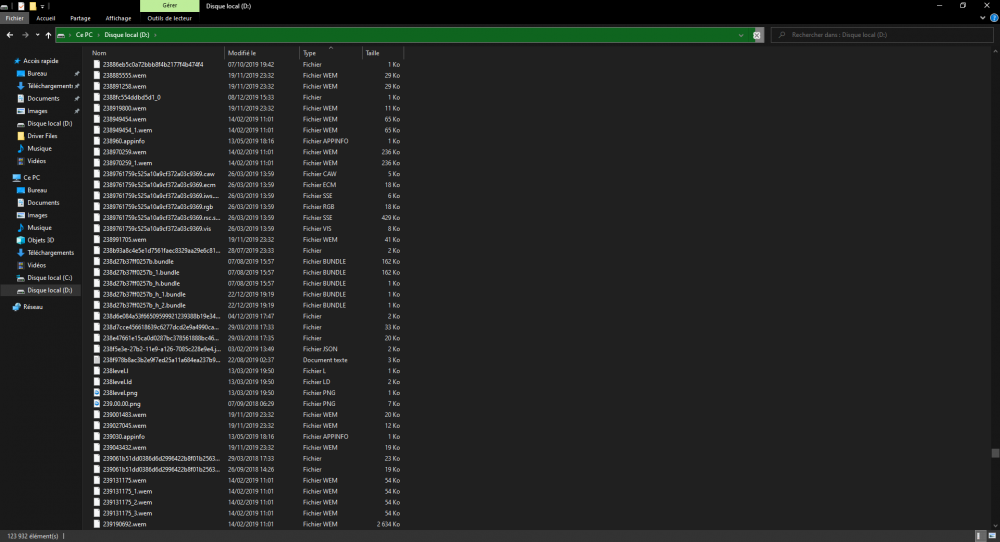The height and width of the screenshot is (542, 1000).
Task: Click Ce PC in the address breadcrumb
Action: (x=84, y=35)
